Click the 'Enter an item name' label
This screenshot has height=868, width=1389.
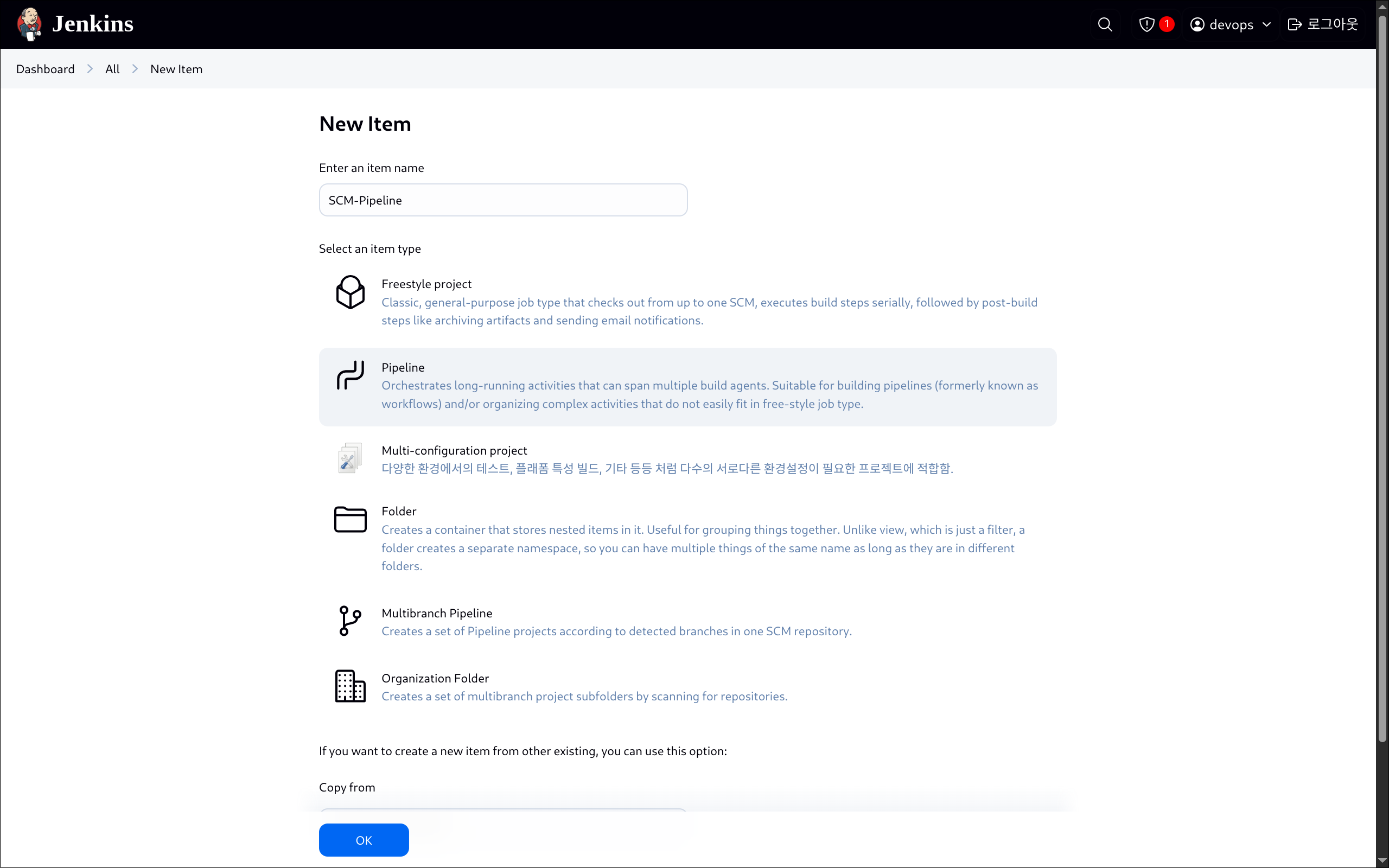click(x=371, y=168)
